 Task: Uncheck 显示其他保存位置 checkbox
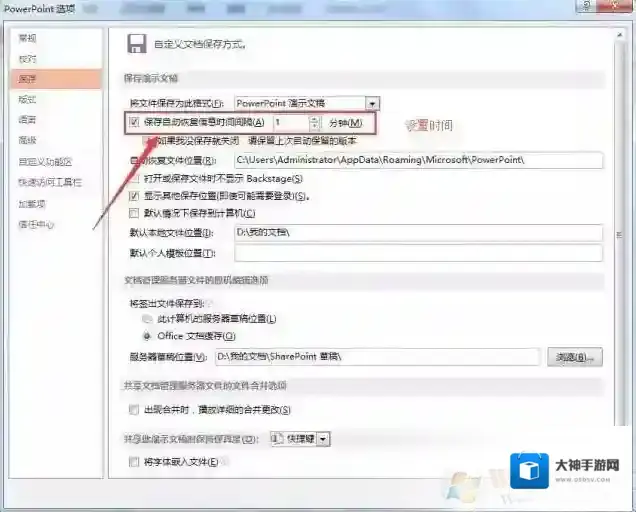coord(134,196)
